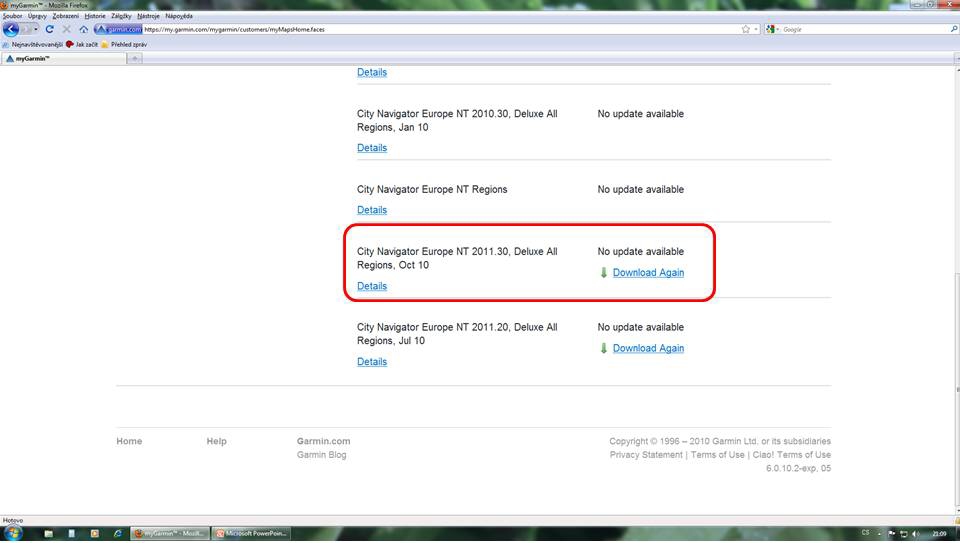Screen dimensions: 960x543
Task: Expand the URL bar history dropdown arrow
Action: 757,30
